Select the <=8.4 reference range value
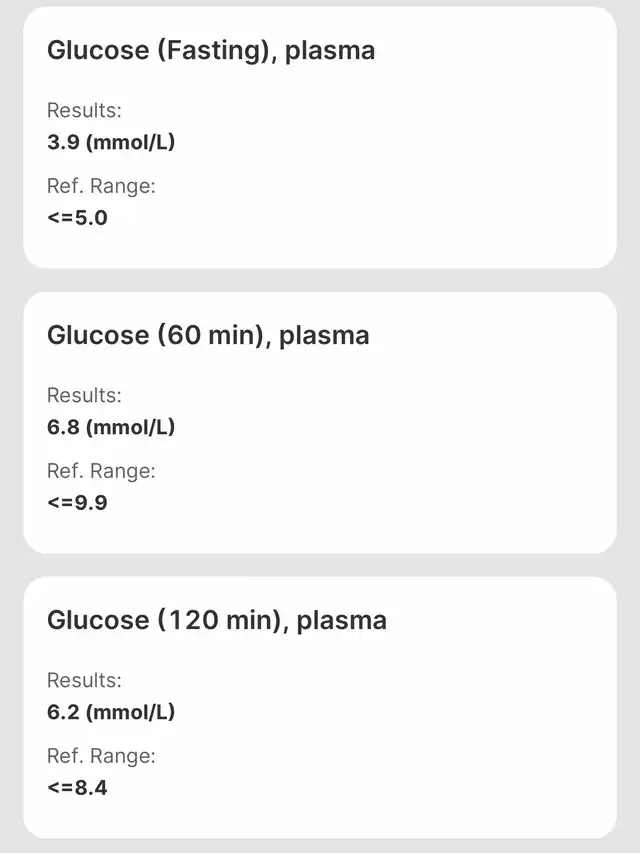Viewport: 640px width, 853px height. [x=77, y=787]
